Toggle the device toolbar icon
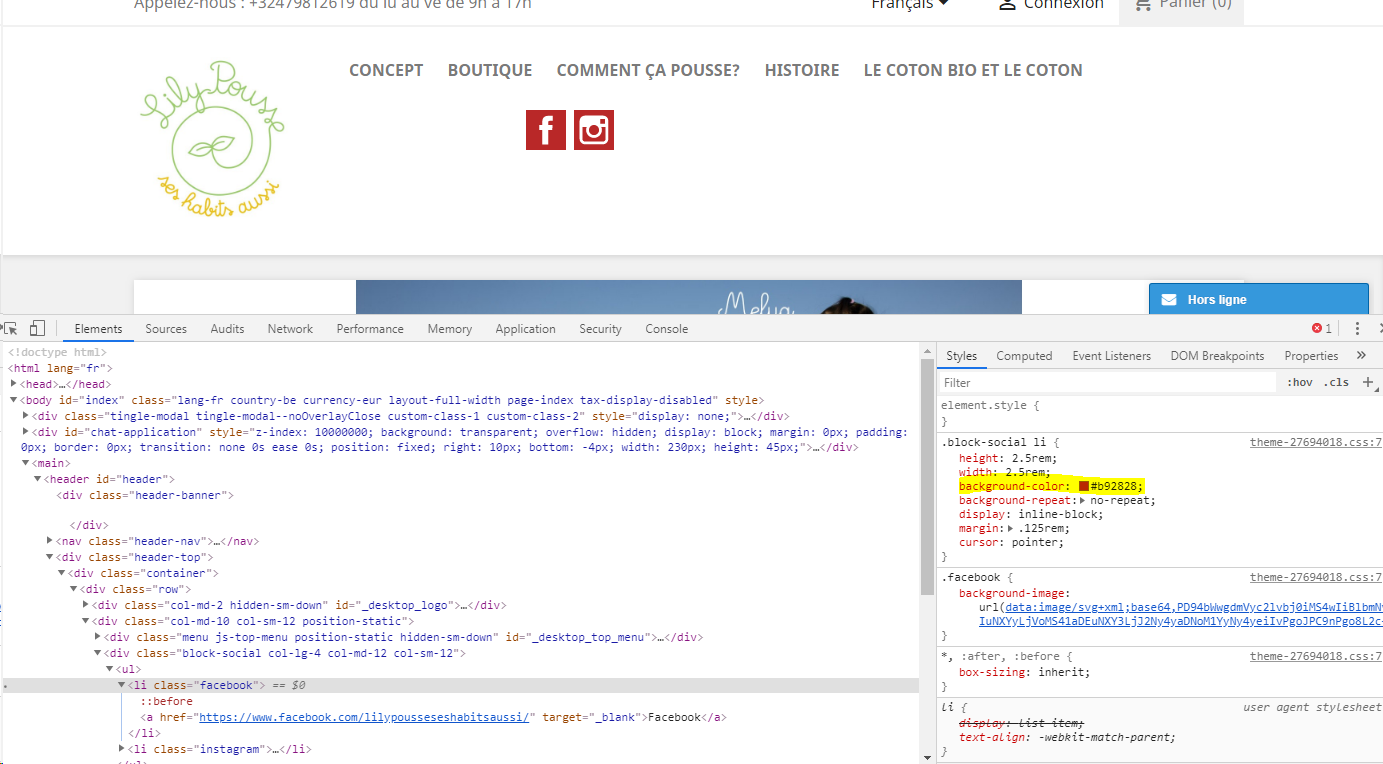 point(37,328)
